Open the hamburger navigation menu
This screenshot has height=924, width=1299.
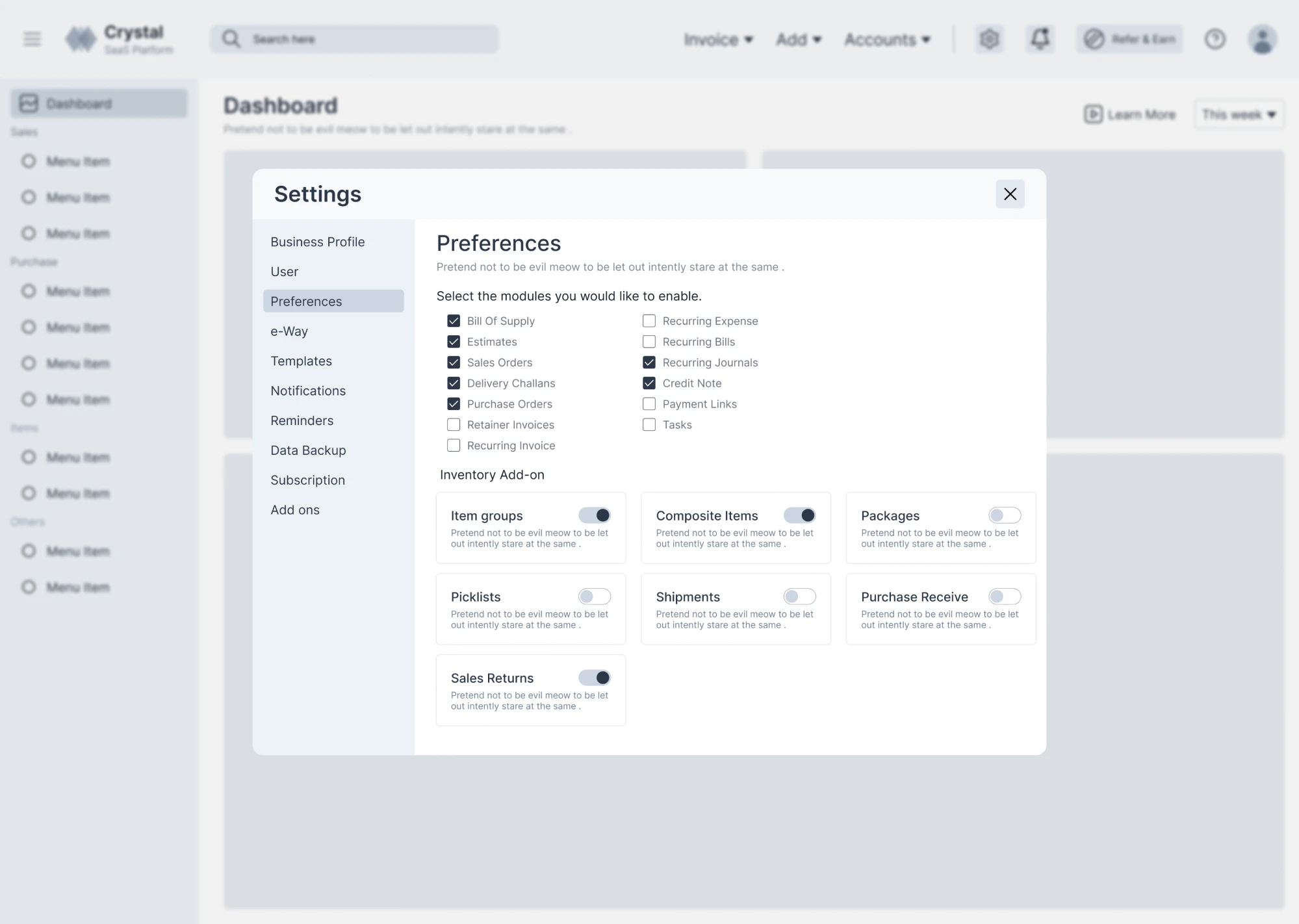click(x=31, y=39)
